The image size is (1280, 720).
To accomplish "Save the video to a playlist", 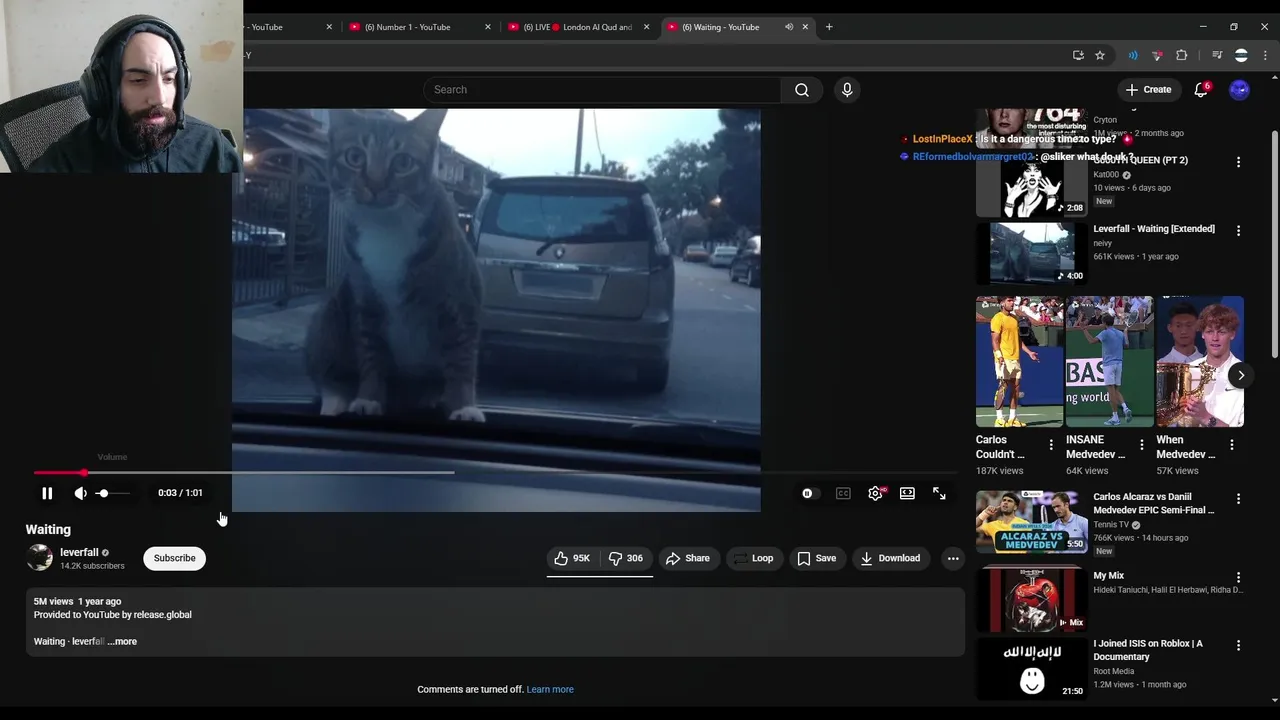I will click(x=816, y=558).
